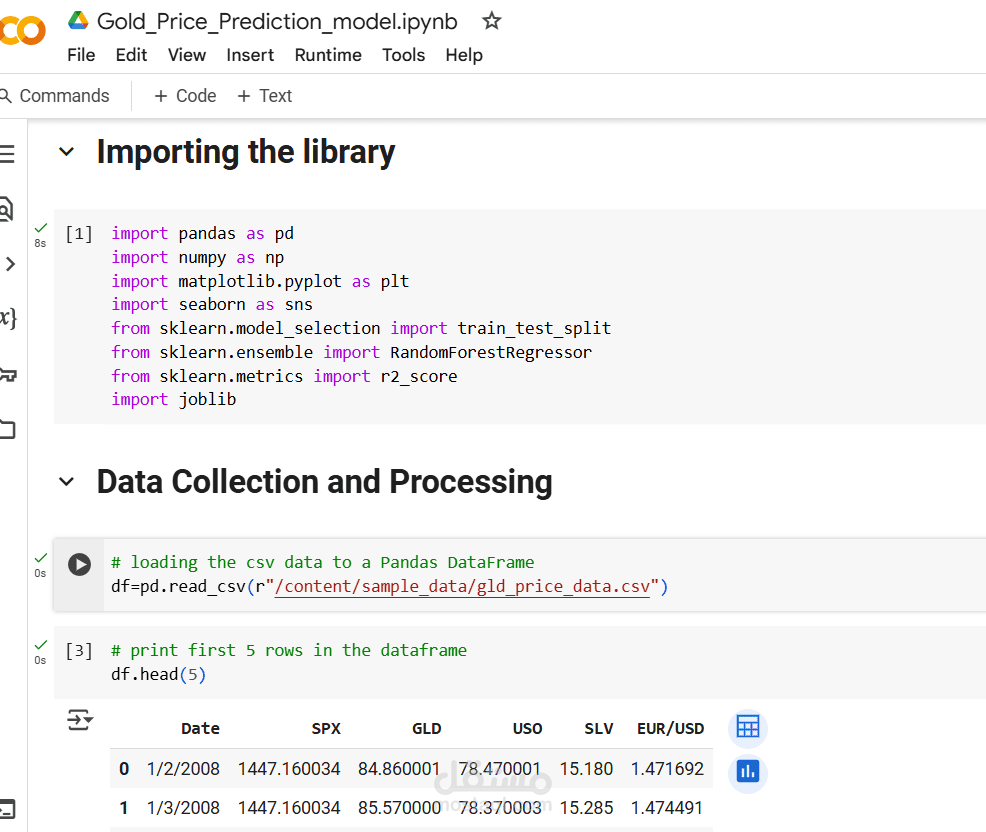Click the 1.471692 EUR/USD value

pyautogui.click(x=667, y=768)
